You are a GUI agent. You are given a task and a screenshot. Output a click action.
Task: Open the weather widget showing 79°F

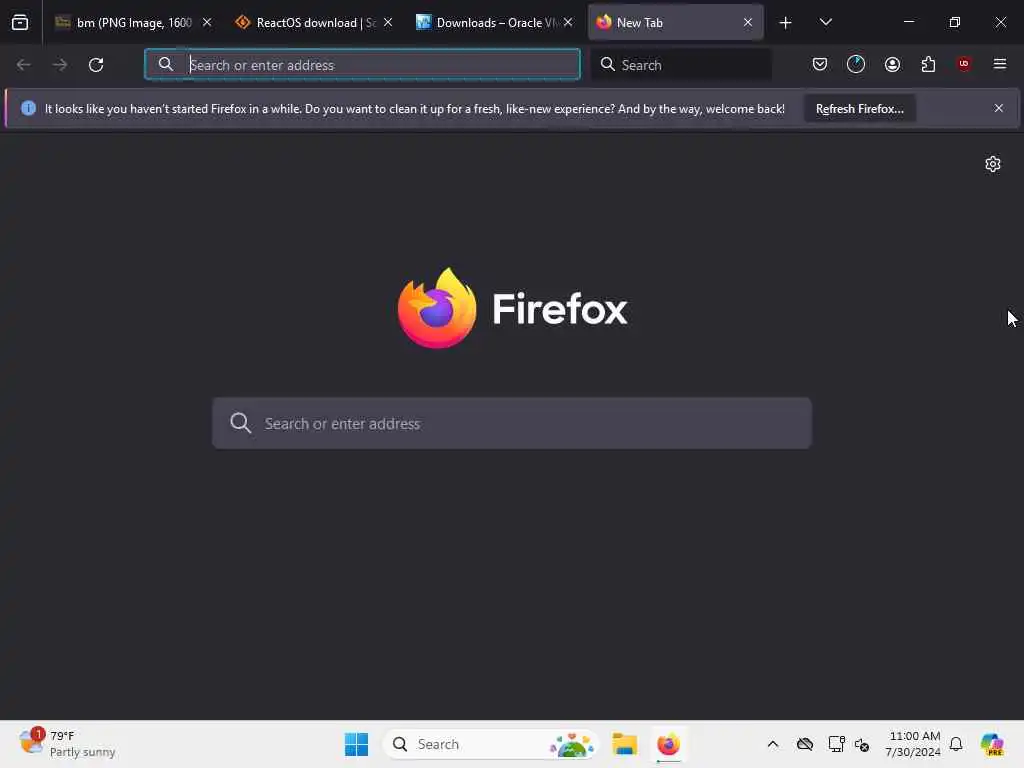pos(67,744)
